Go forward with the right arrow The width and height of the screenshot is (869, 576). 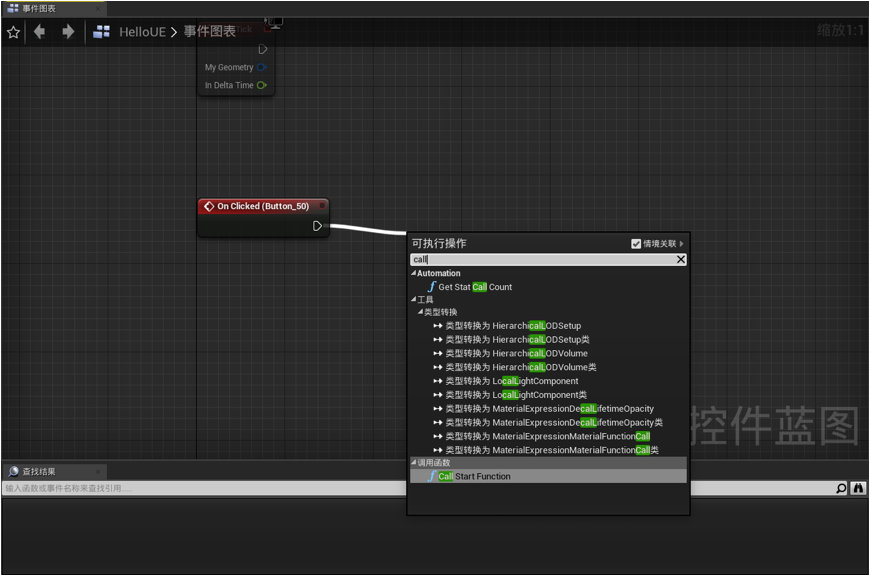pos(68,32)
